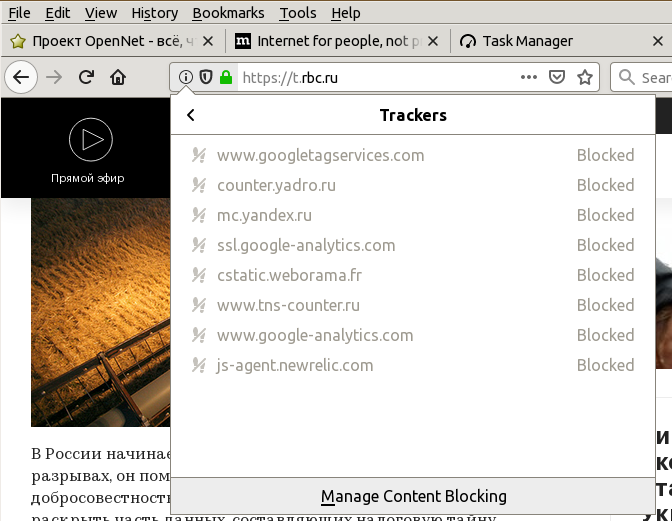This screenshot has height=521, width=672.
Task: Open the Tools menu
Action: click(x=298, y=13)
